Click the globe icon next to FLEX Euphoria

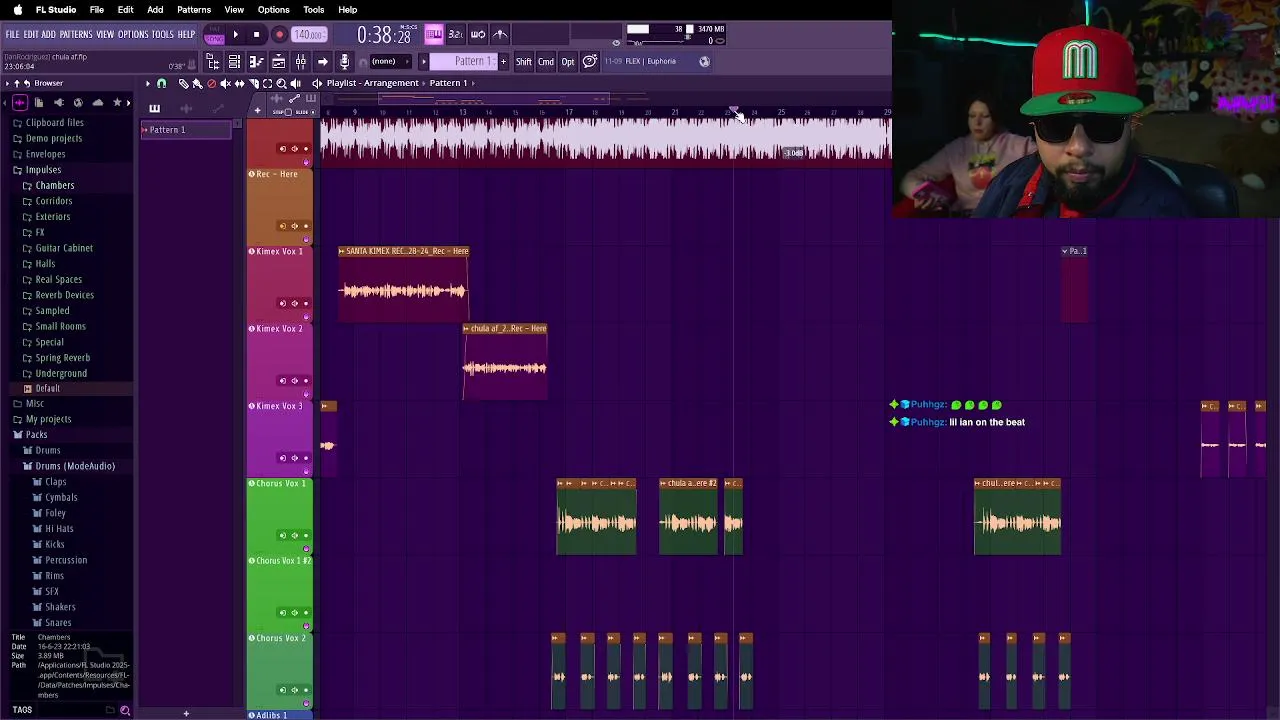tap(704, 61)
